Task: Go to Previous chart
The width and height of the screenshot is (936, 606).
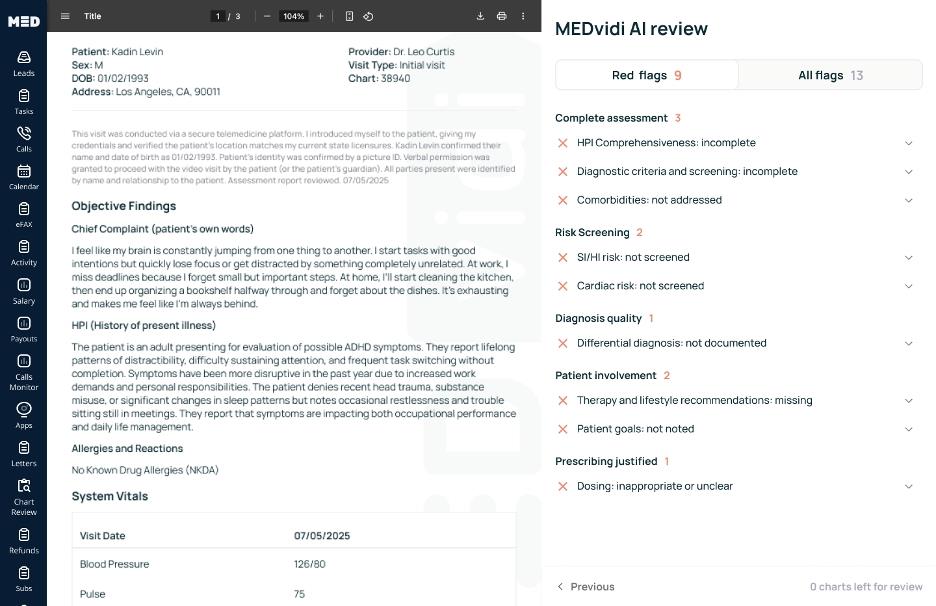Action: pos(586,587)
